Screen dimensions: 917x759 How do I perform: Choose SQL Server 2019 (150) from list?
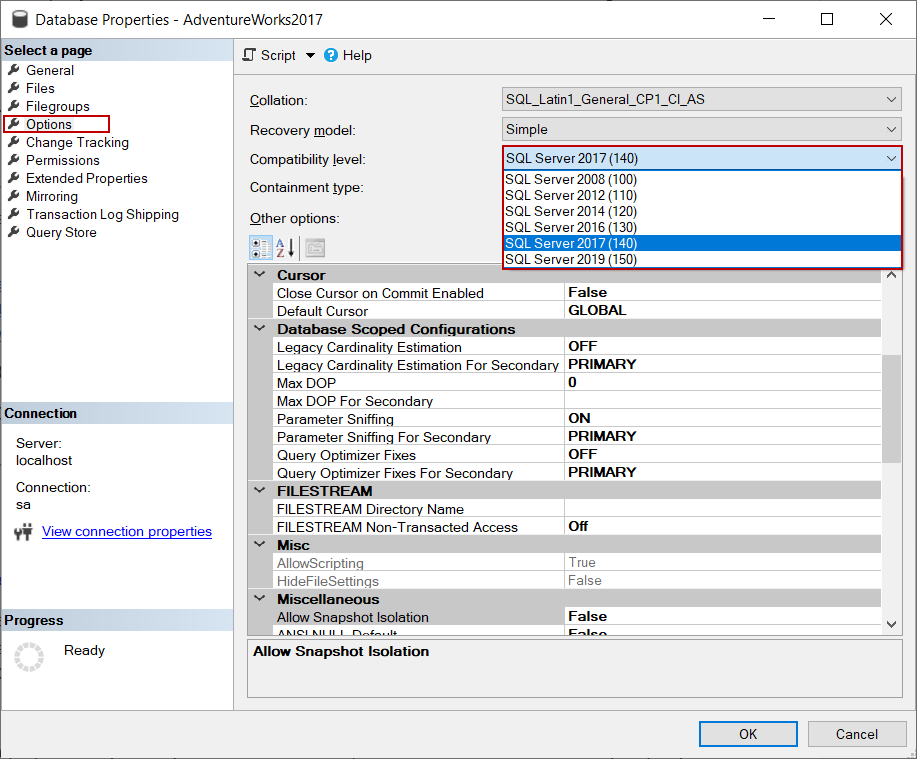click(x=571, y=259)
